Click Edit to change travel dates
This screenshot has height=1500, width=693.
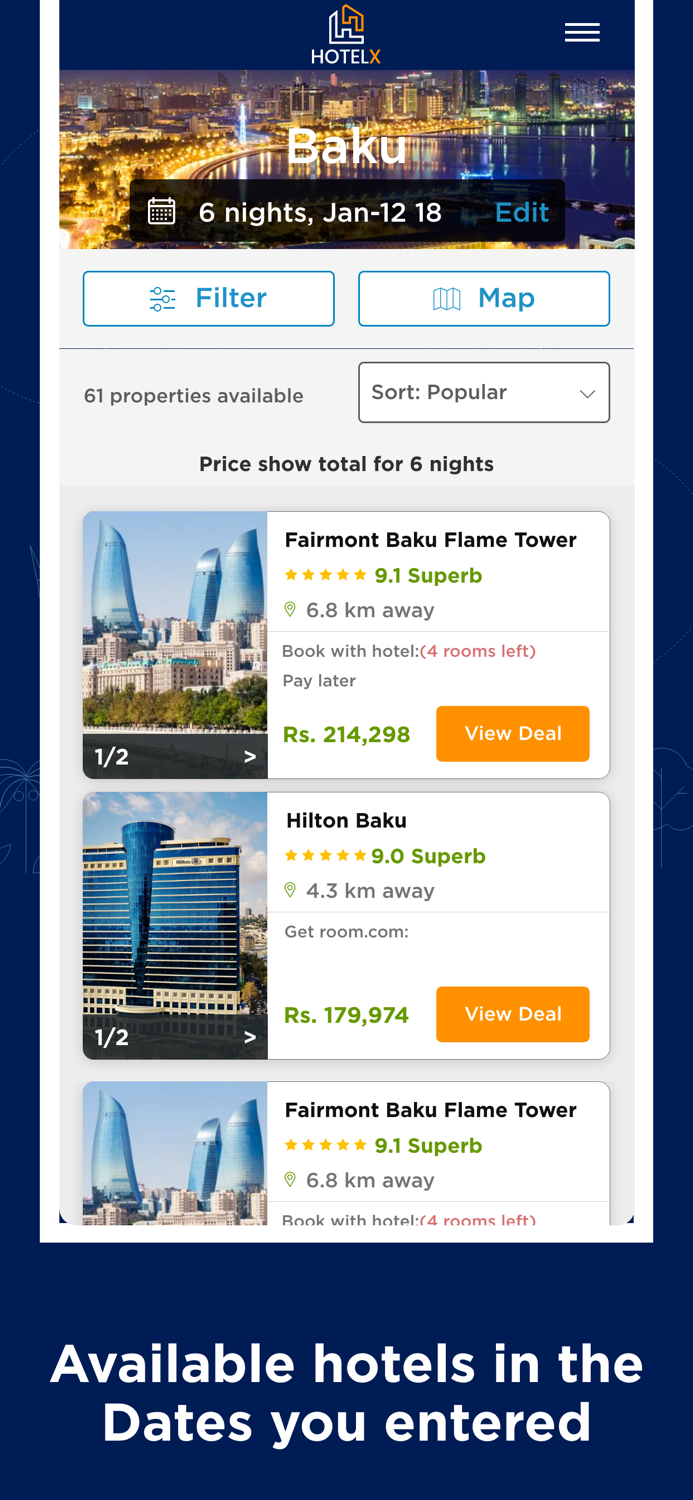click(x=521, y=210)
